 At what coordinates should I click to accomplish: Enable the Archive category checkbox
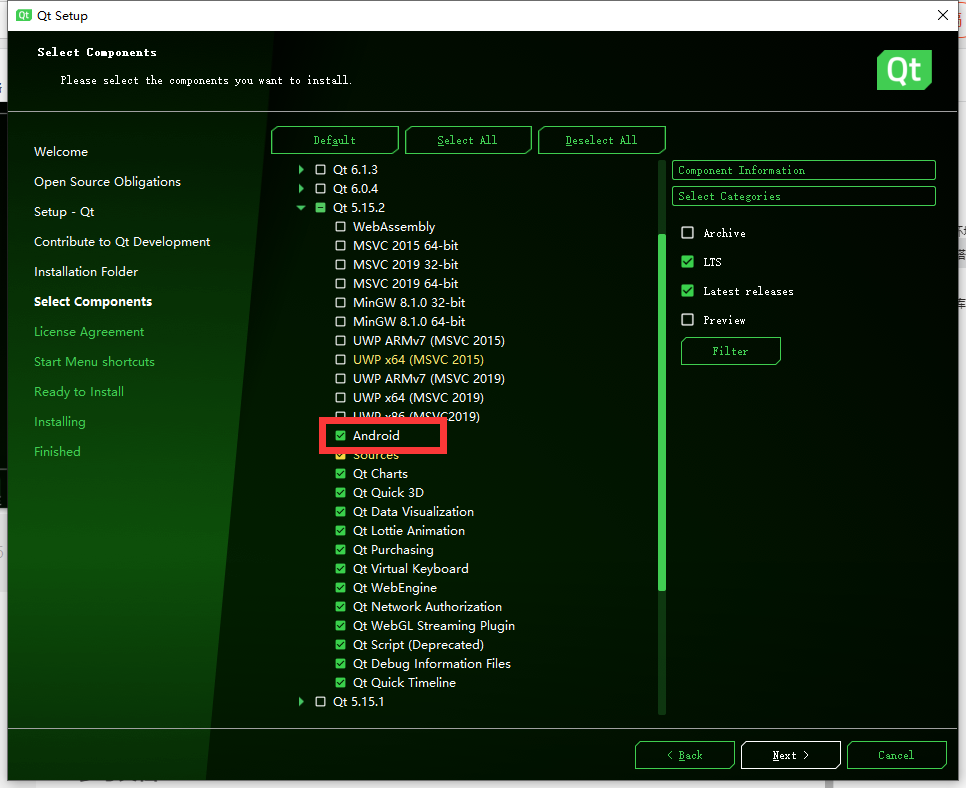pos(688,233)
